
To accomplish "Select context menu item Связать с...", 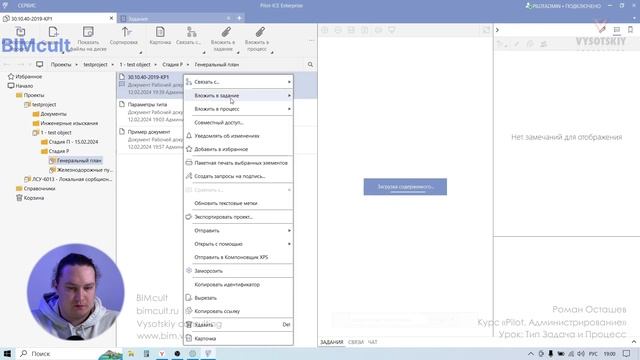I will pos(238,82).
